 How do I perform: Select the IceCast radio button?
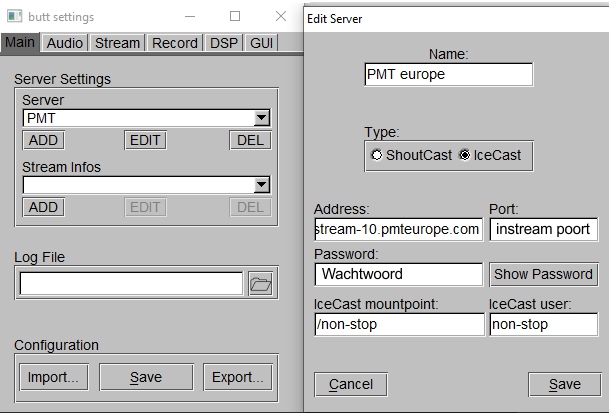pyautogui.click(x=464, y=155)
